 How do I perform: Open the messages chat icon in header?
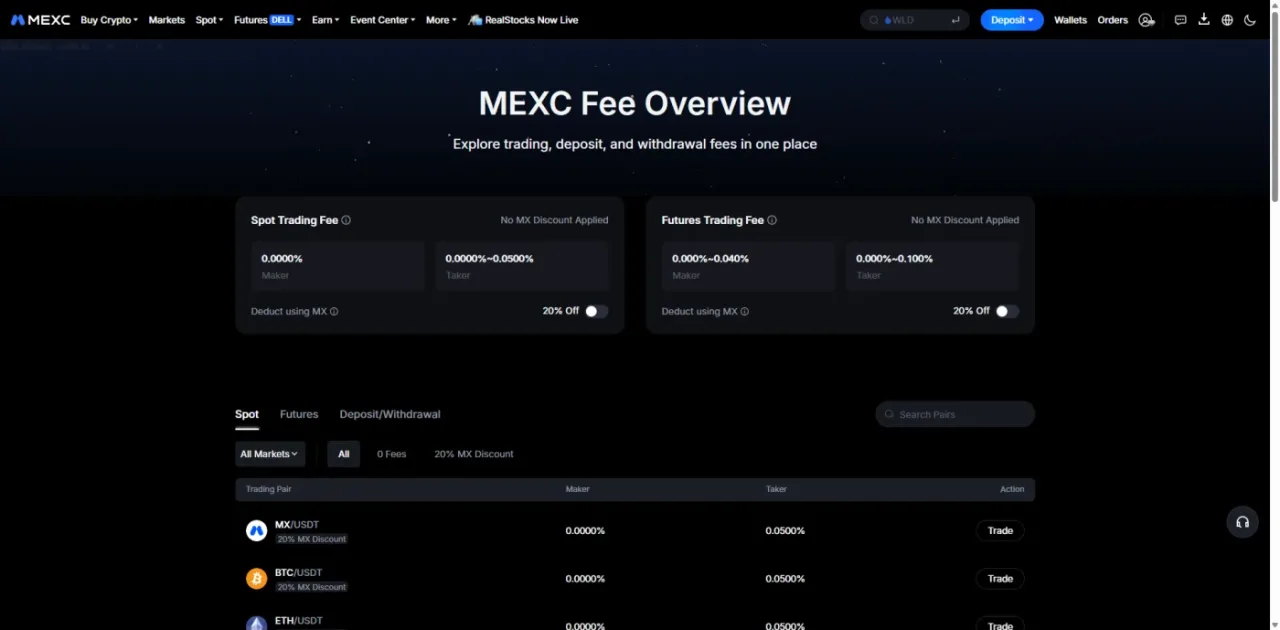pyautogui.click(x=1180, y=20)
